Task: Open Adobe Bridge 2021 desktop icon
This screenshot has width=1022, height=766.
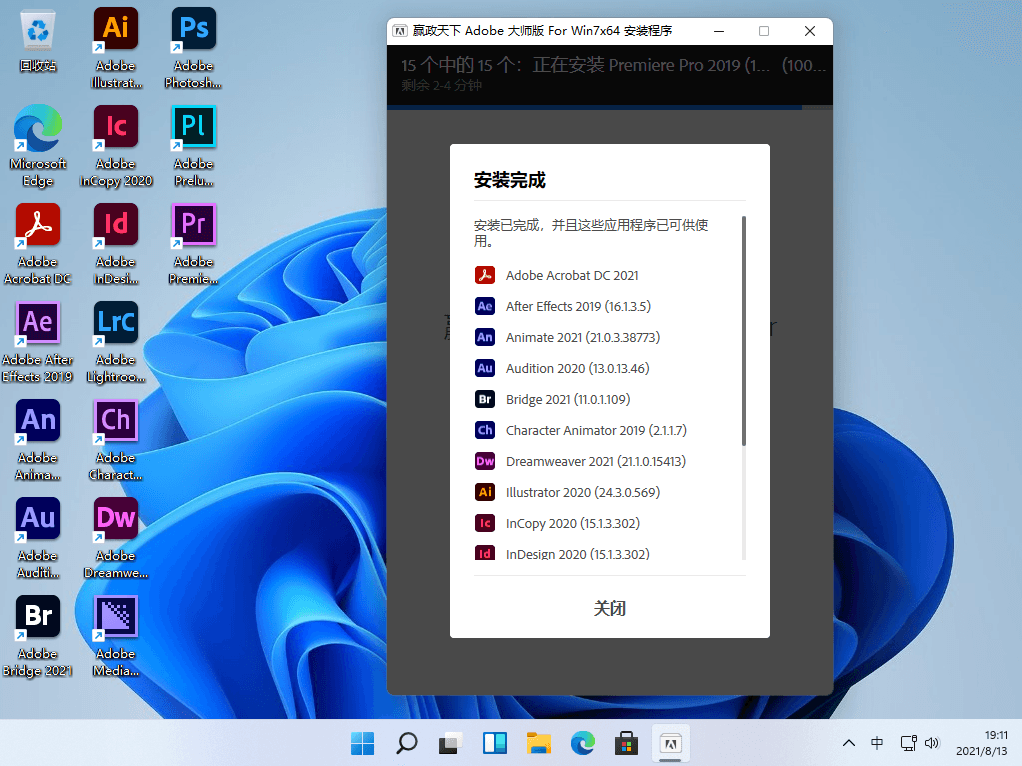Action: coord(38,636)
